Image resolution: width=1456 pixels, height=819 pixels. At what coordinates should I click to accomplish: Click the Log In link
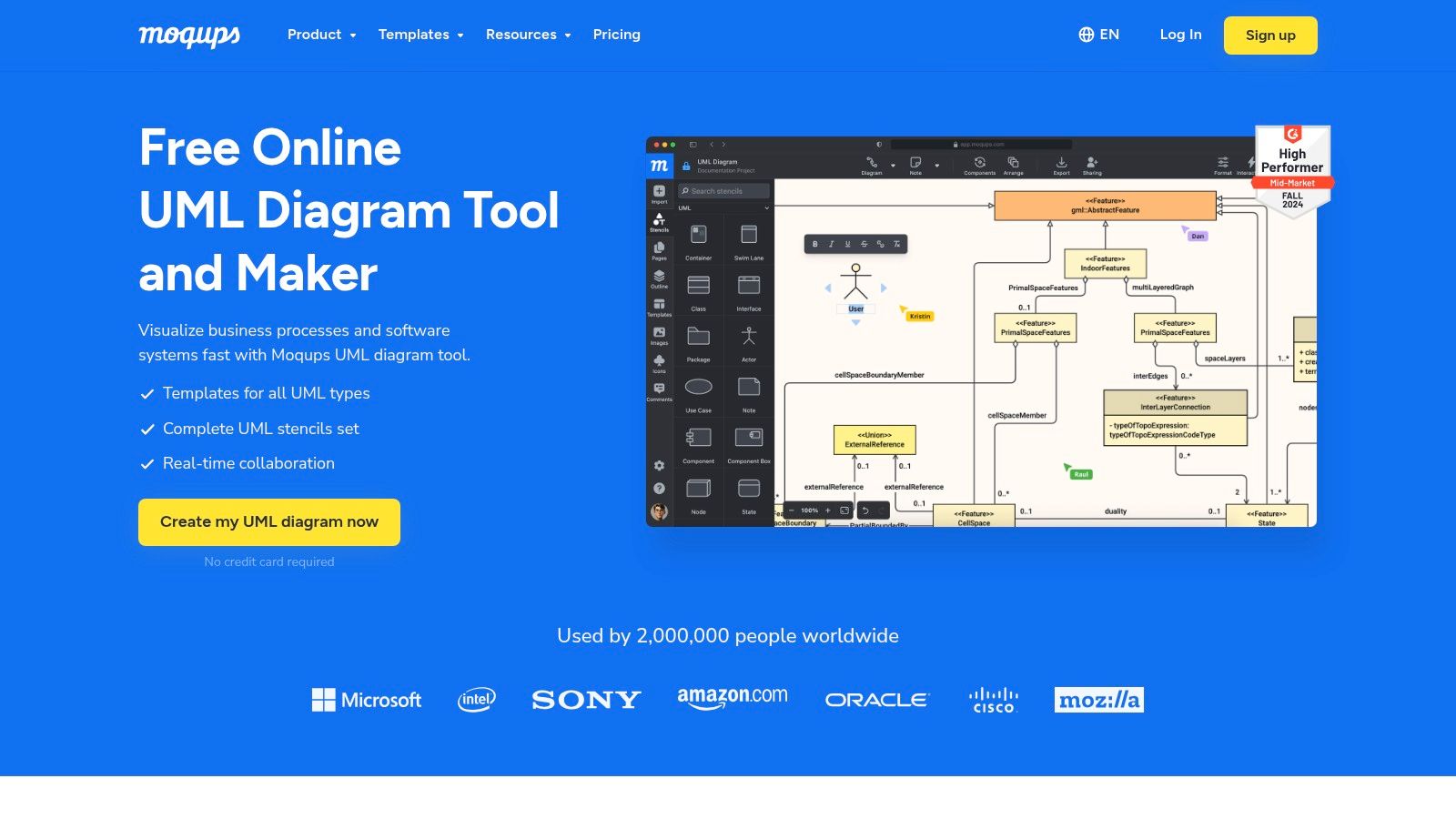[1180, 35]
